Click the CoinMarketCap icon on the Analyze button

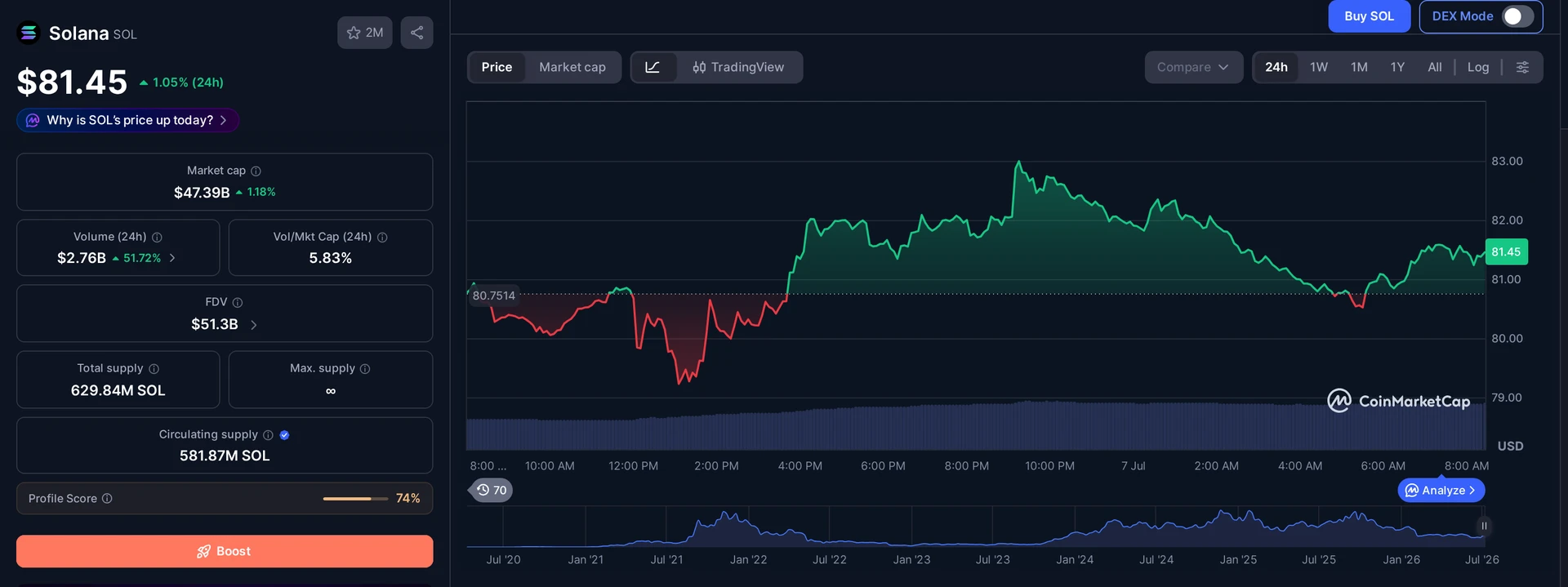(x=1411, y=490)
